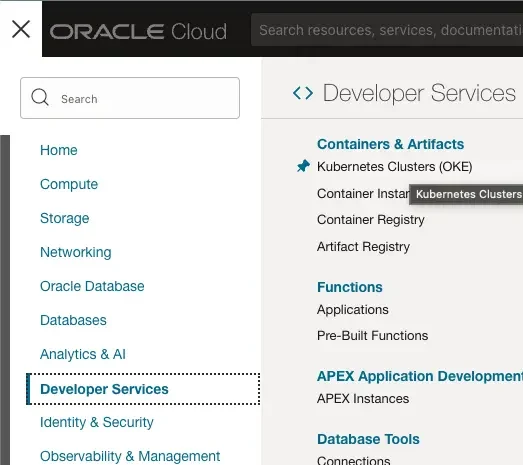Viewport: 523px width, 465px height.
Task: Open the APEX Application Development heading
Action: pos(420,376)
